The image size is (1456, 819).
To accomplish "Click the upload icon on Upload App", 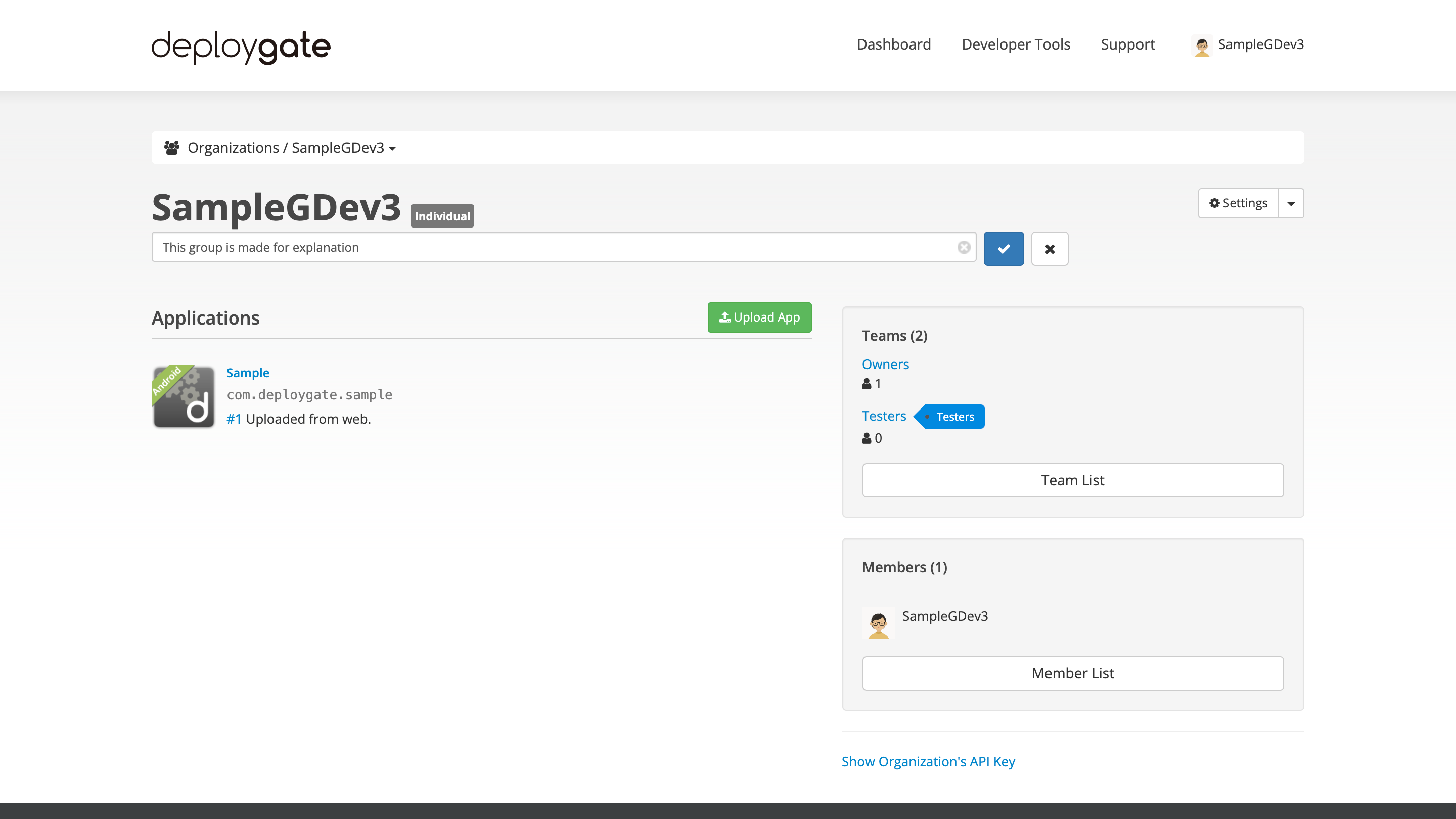I will click(724, 317).
